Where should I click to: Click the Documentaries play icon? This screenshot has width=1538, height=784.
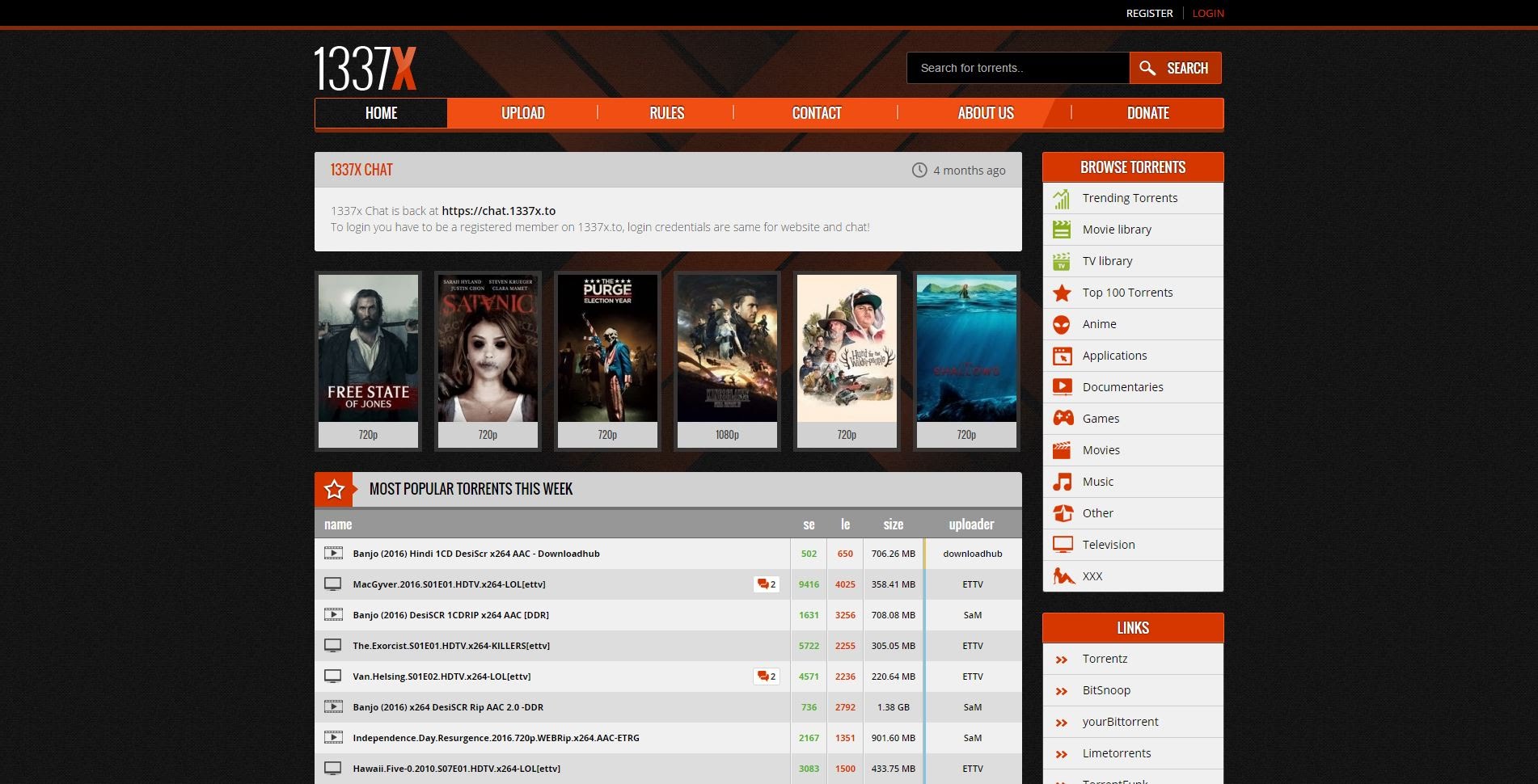1062,387
